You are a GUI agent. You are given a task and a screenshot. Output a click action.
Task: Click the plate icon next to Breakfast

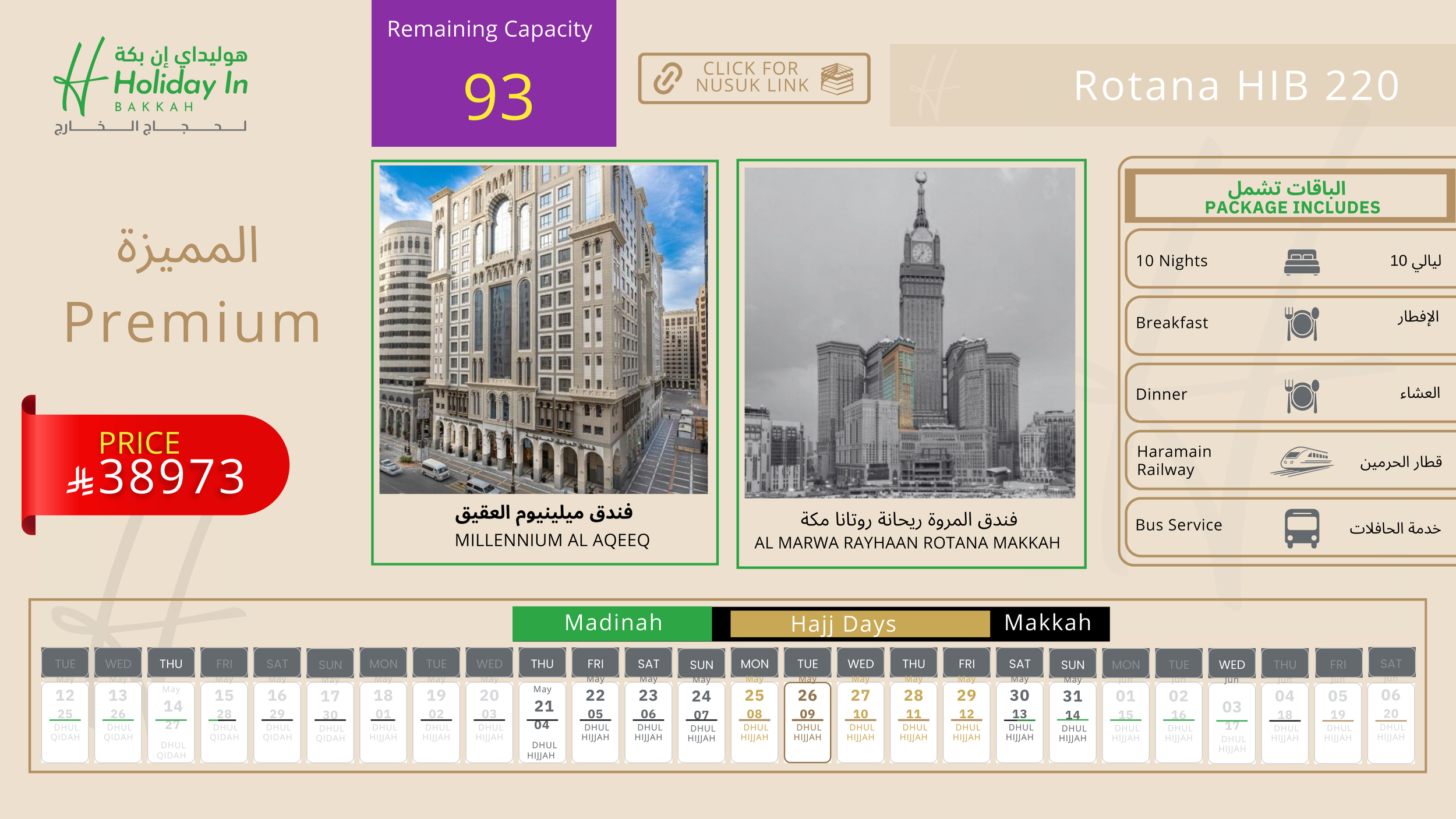pyautogui.click(x=1302, y=324)
